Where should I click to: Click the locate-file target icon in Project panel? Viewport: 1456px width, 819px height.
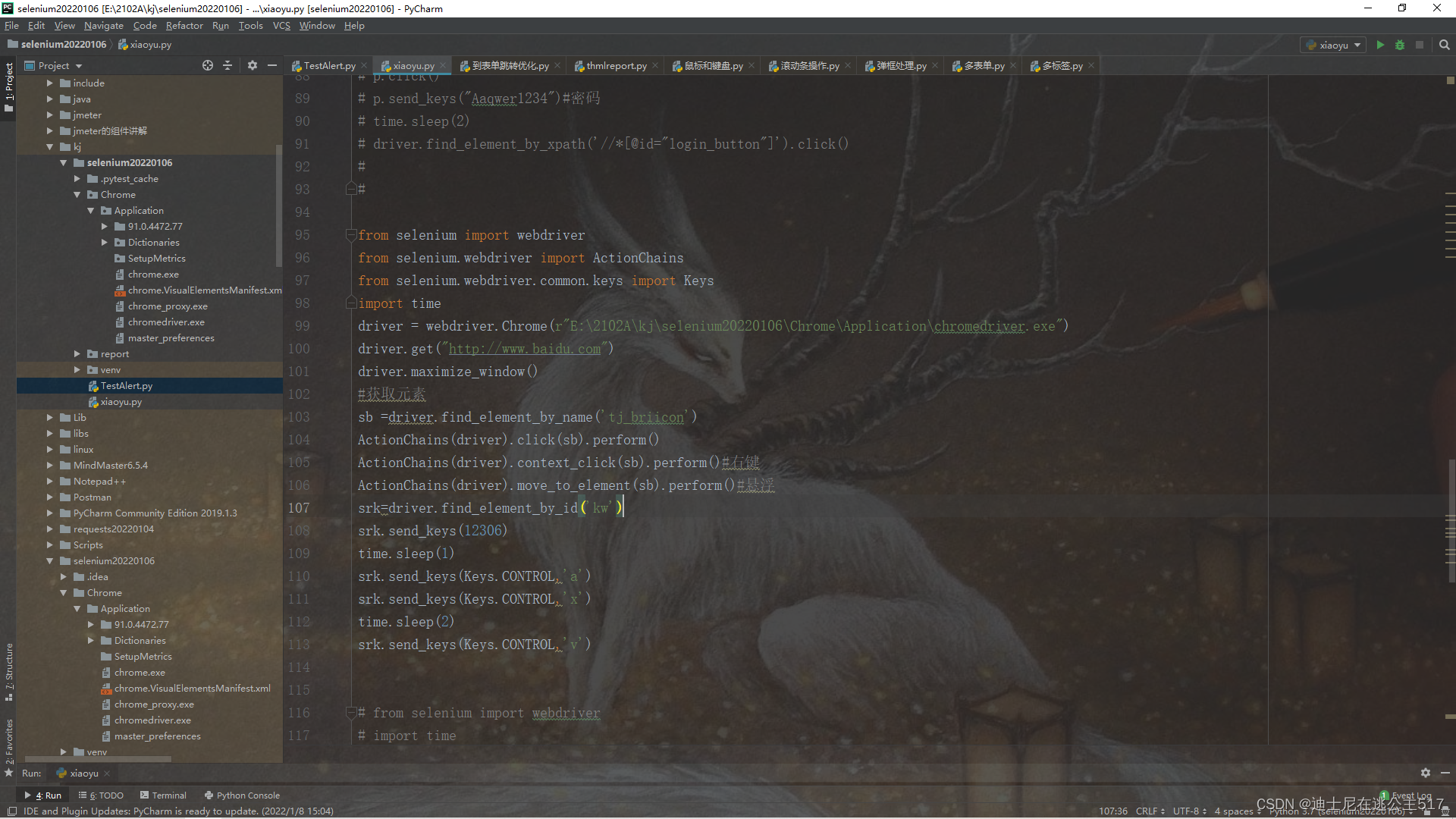point(208,66)
